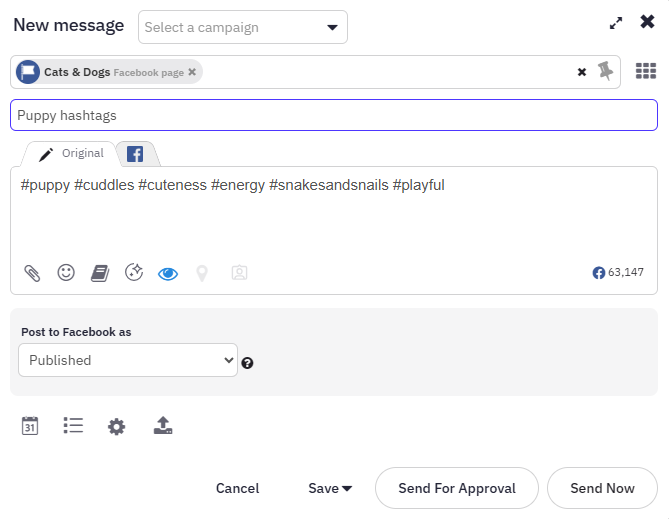Click the AI assist sparkle icon
Screen dimensions: 669x519
click(134, 272)
